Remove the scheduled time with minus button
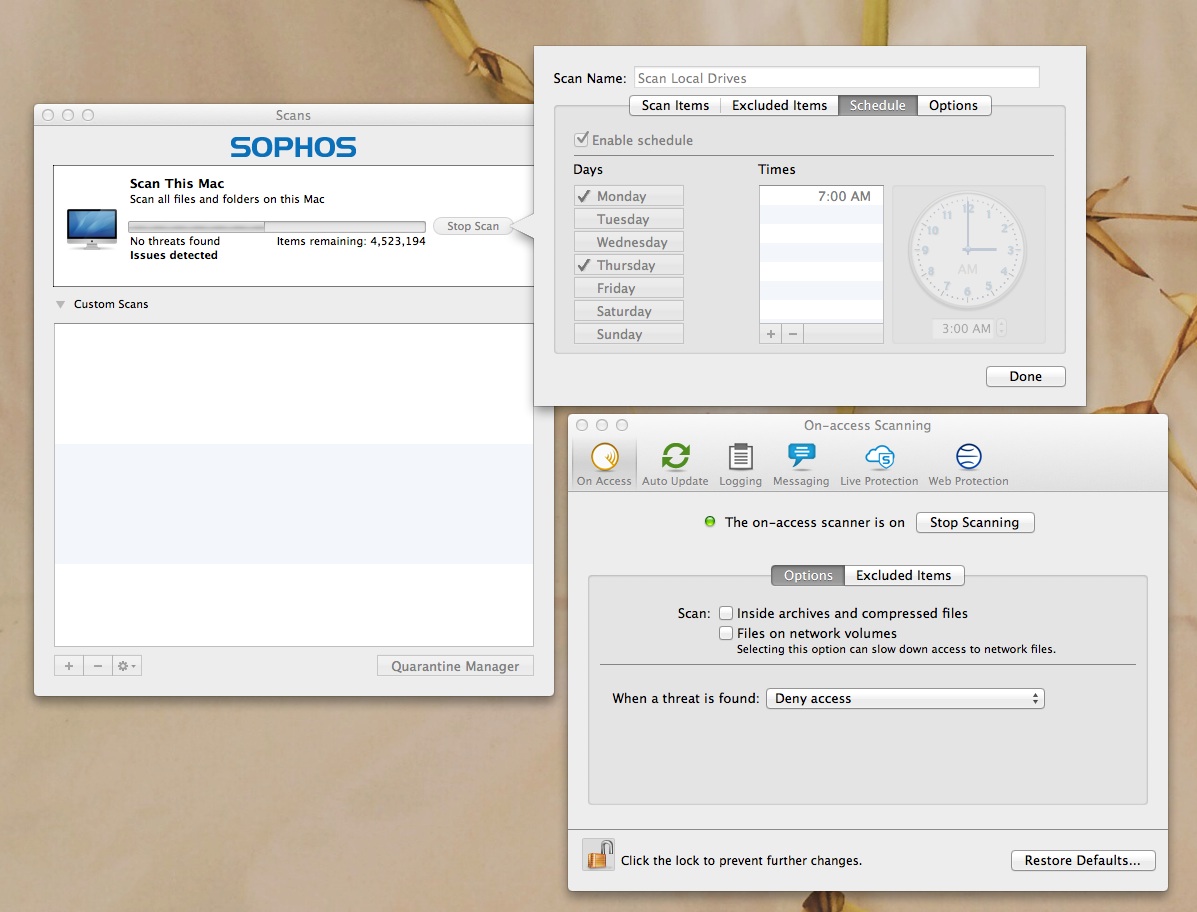Image resolution: width=1197 pixels, height=912 pixels. point(792,334)
